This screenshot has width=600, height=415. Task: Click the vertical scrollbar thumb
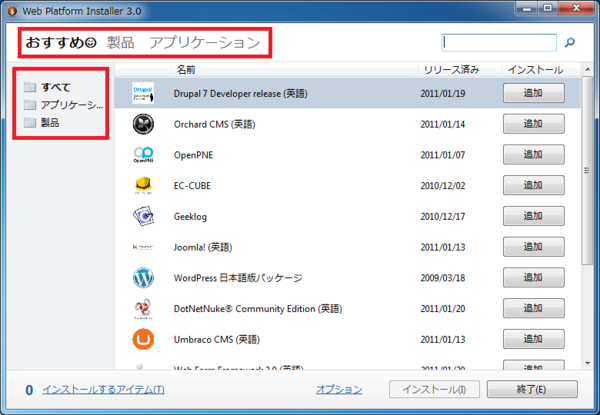(587, 170)
